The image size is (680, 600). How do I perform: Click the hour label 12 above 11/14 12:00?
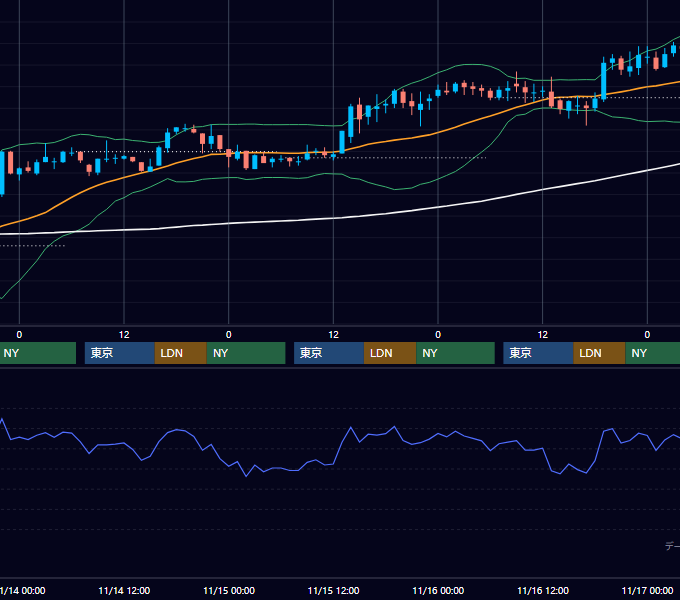[124, 335]
